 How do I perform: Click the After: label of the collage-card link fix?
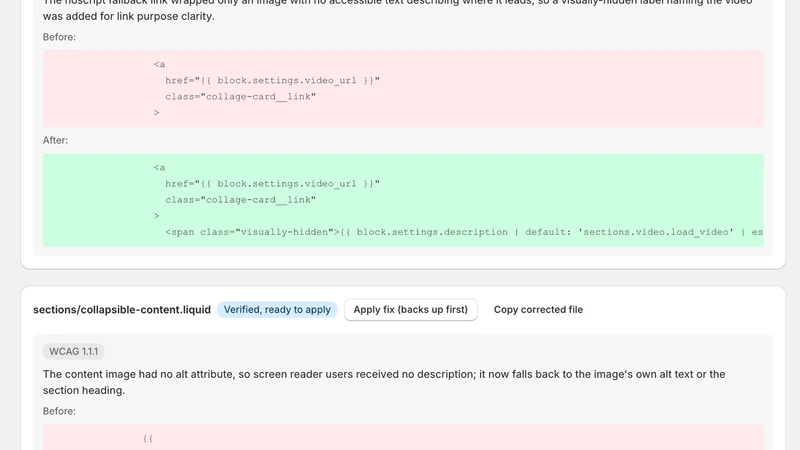pyautogui.click(x=56, y=140)
